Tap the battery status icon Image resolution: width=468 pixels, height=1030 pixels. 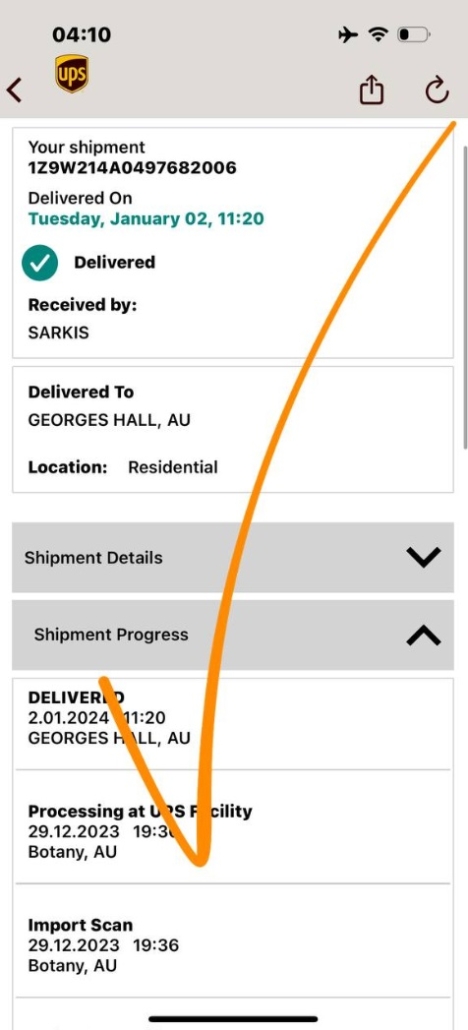coord(415,34)
